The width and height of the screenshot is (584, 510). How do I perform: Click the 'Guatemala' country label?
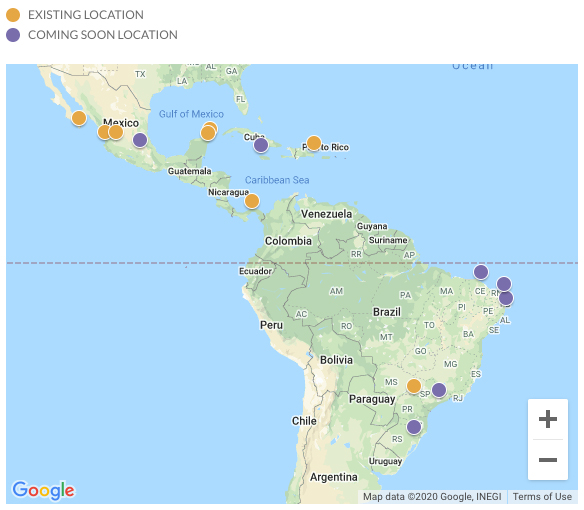point(190,171)
